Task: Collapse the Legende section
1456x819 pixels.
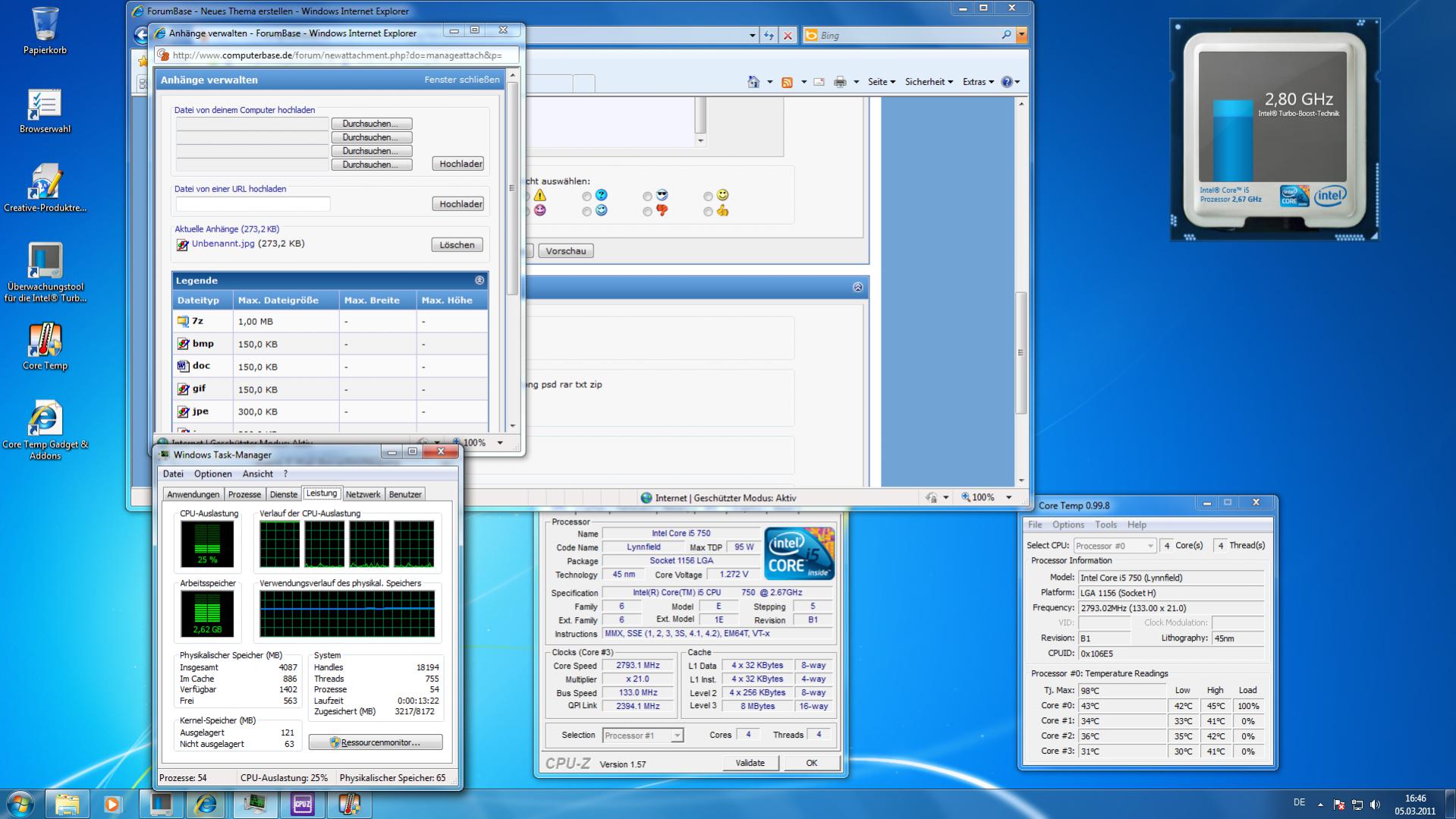Action: click(x=479, y=281)
